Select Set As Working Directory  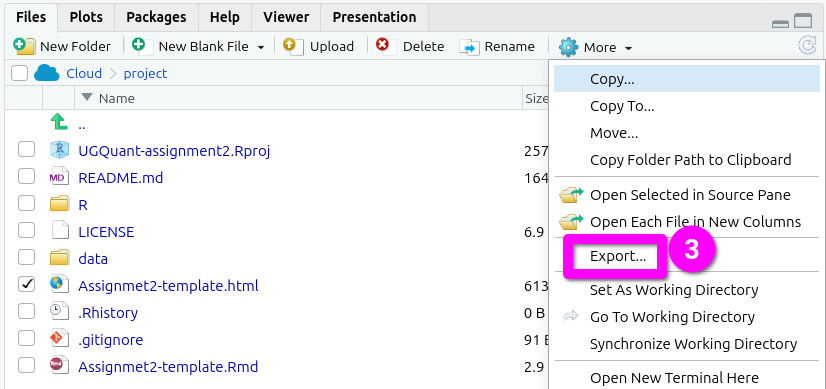tap(674, 290)
